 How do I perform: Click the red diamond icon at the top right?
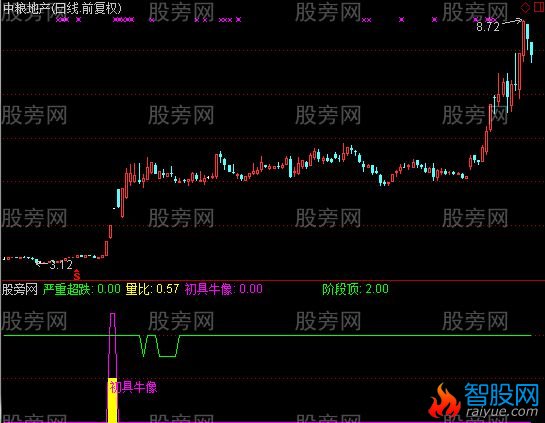point(525,7)
